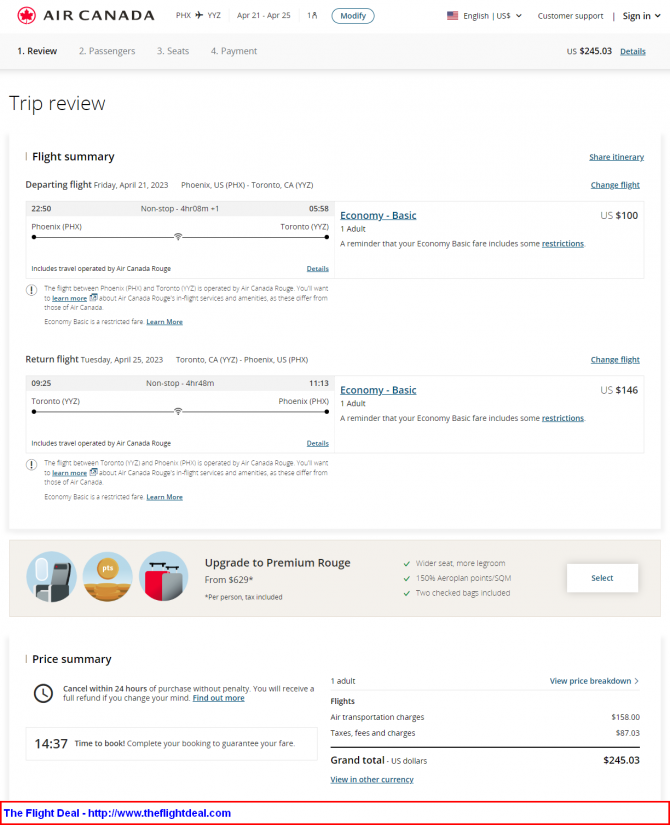Click the 14:37 booking countdown timer
Screen dimensions: 670x825
click(51, 743)
